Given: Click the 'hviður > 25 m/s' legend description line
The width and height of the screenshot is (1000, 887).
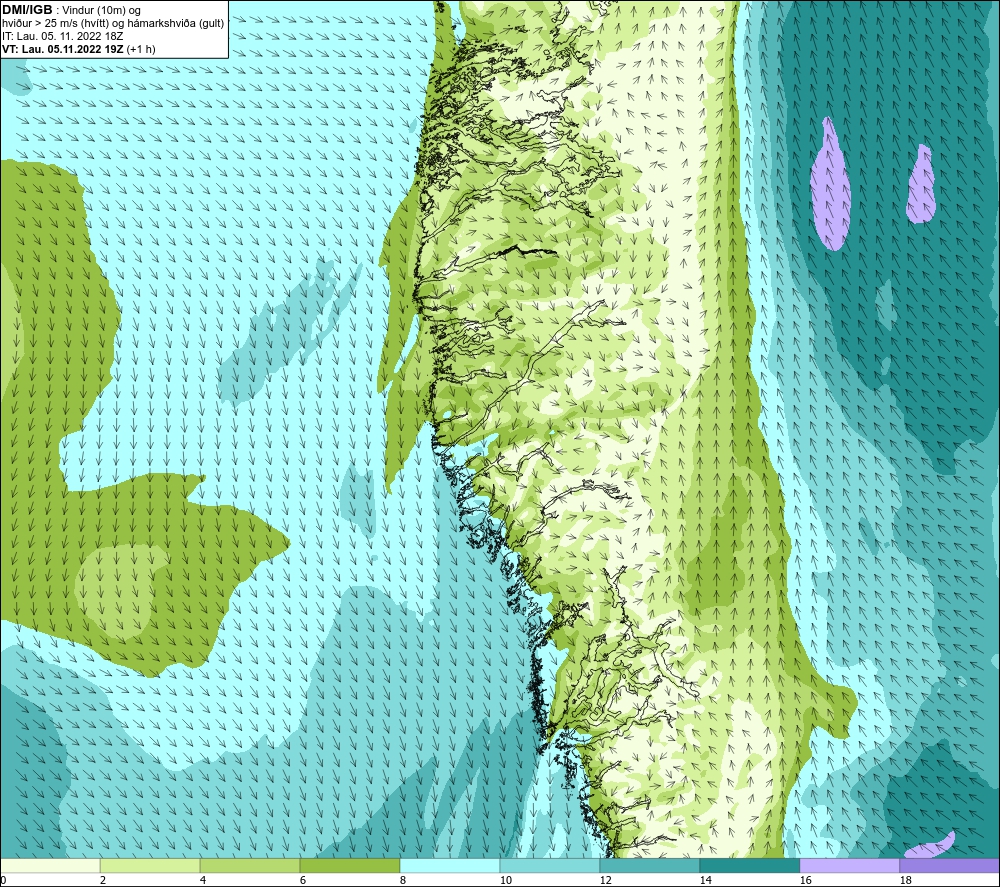Looking at the screenshot, I should click(113, 24).
